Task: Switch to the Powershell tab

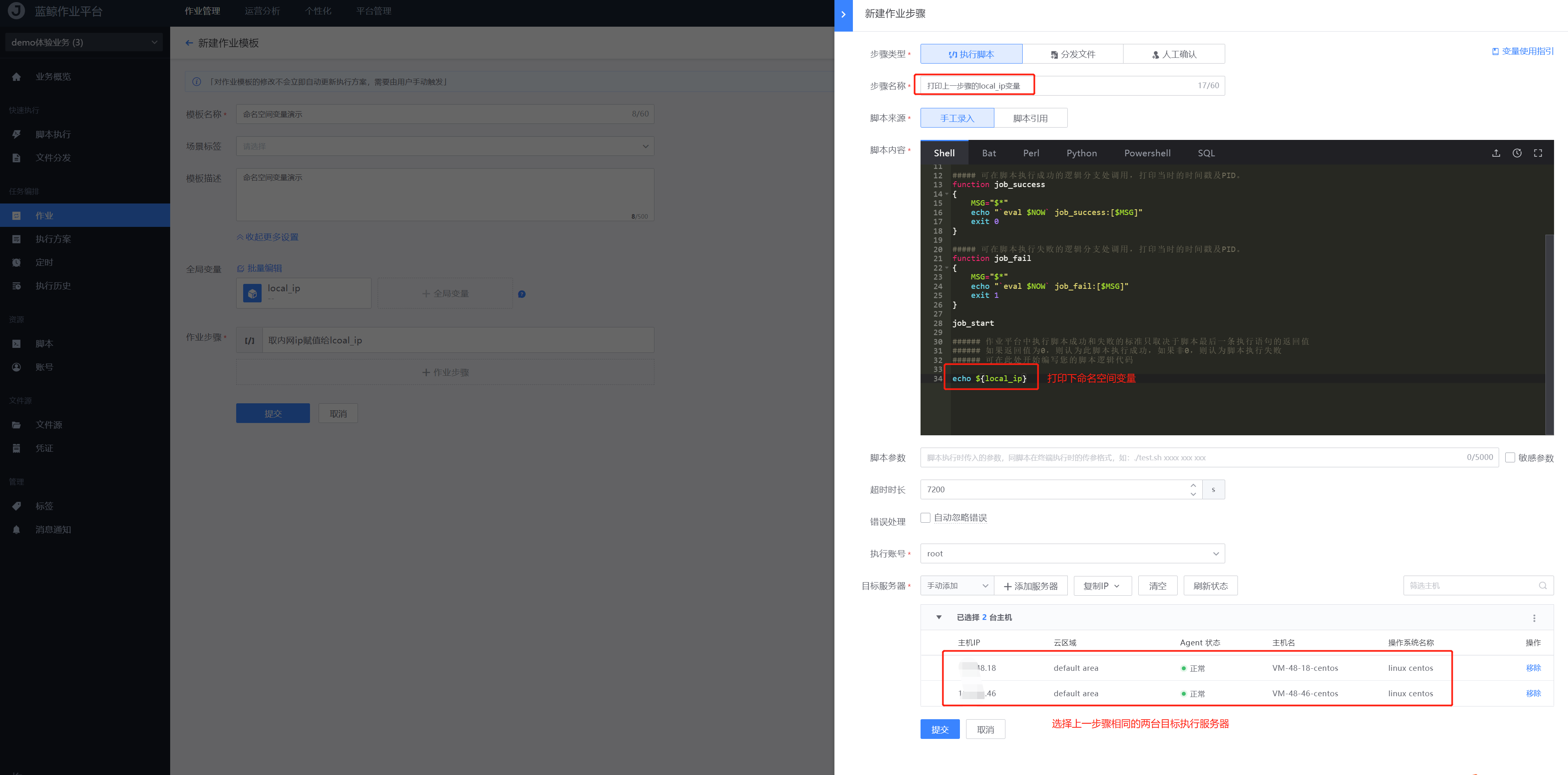Action: pos(1147,153)
